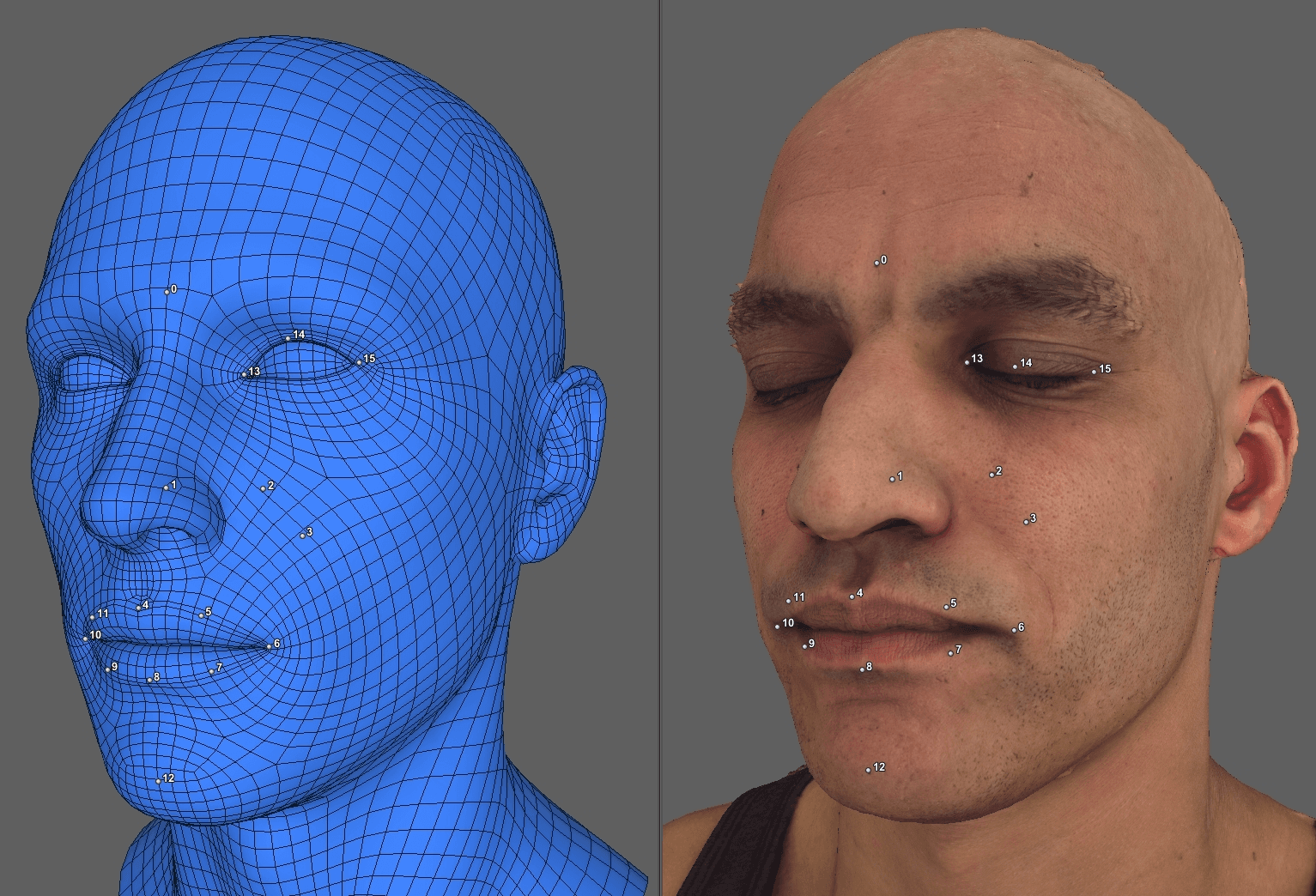Click point 13 at wireframe inner eye corner

tap(245, 374)
